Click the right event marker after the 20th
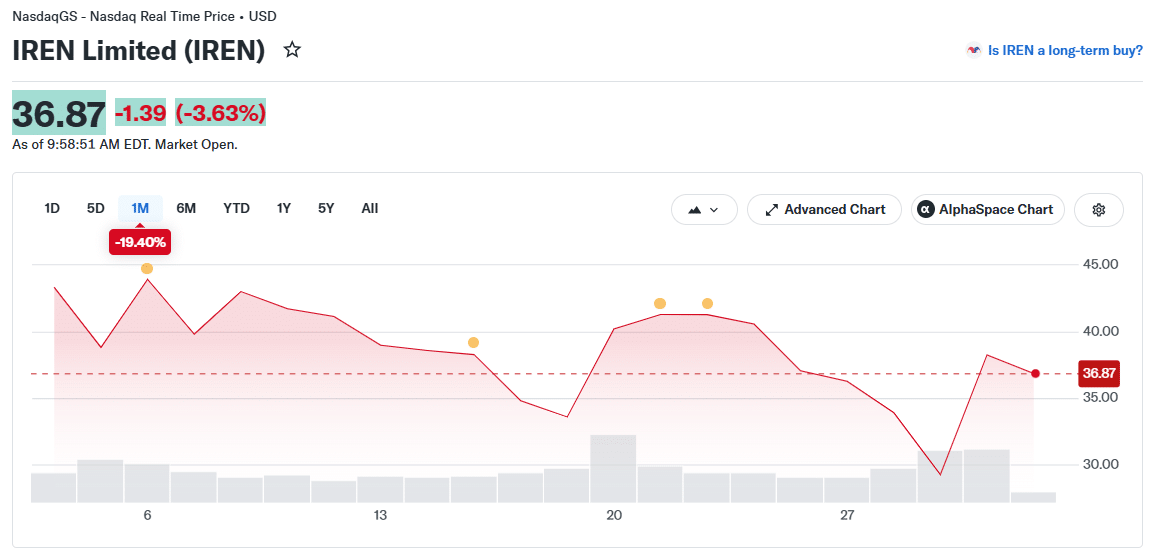 [x=708, y=304]
